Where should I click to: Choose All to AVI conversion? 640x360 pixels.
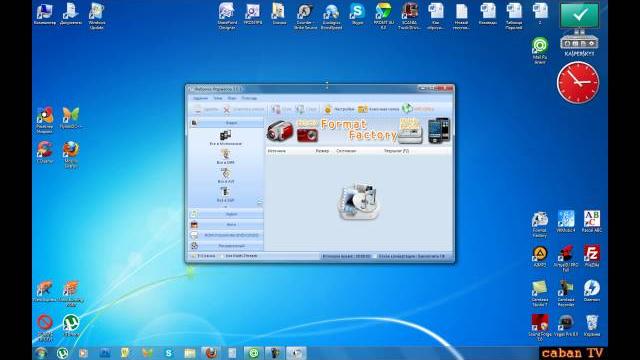(225, 176)
